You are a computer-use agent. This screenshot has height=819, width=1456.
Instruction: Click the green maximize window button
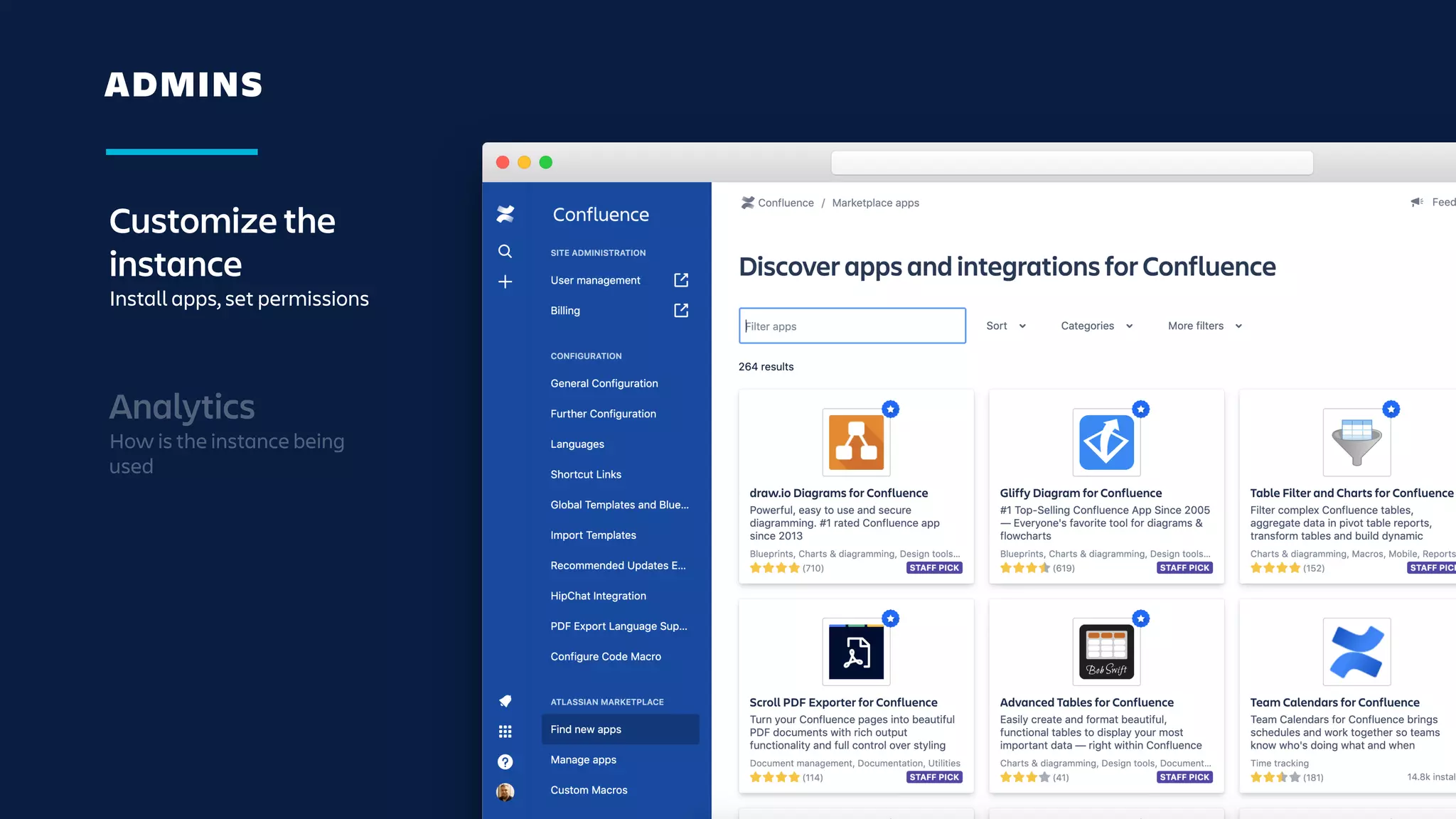tap(546, 162)
